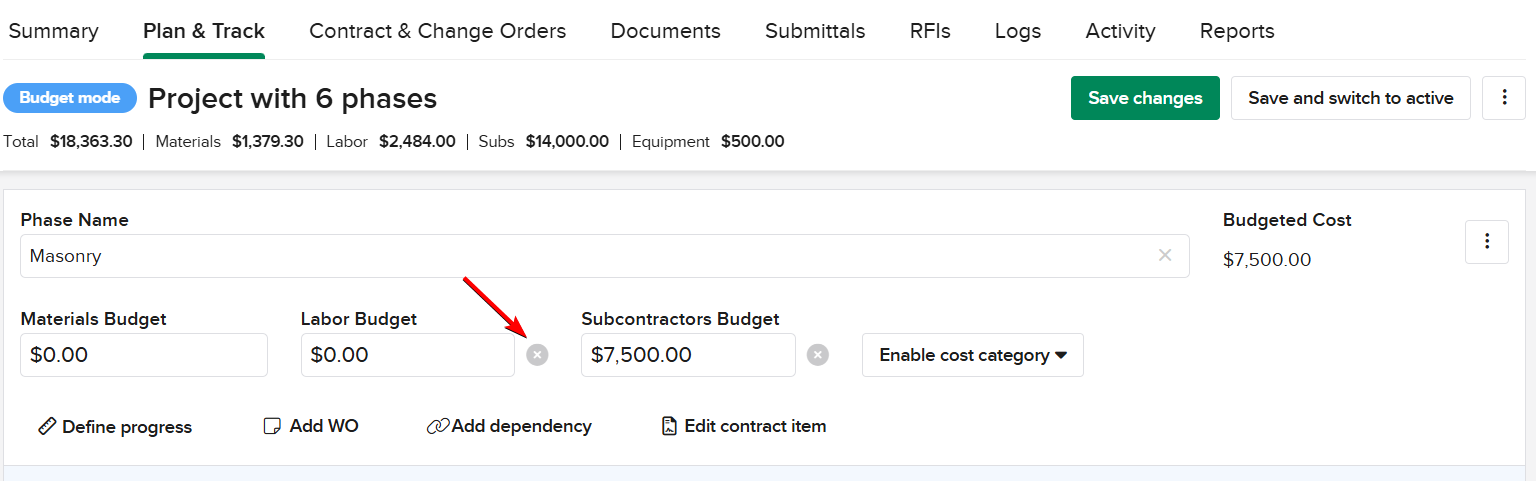The image size is (1536, 481).
Task: Remove the Labor Budget cost category
Action: pos(538,355)
